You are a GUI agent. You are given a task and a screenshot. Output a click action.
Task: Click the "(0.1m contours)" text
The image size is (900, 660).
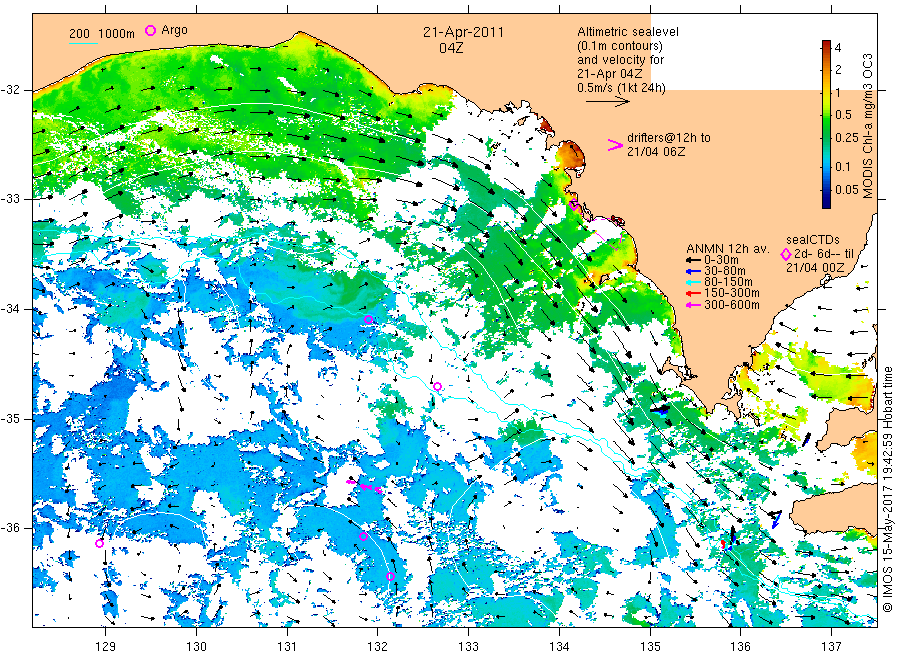click(x=620, y=46)
